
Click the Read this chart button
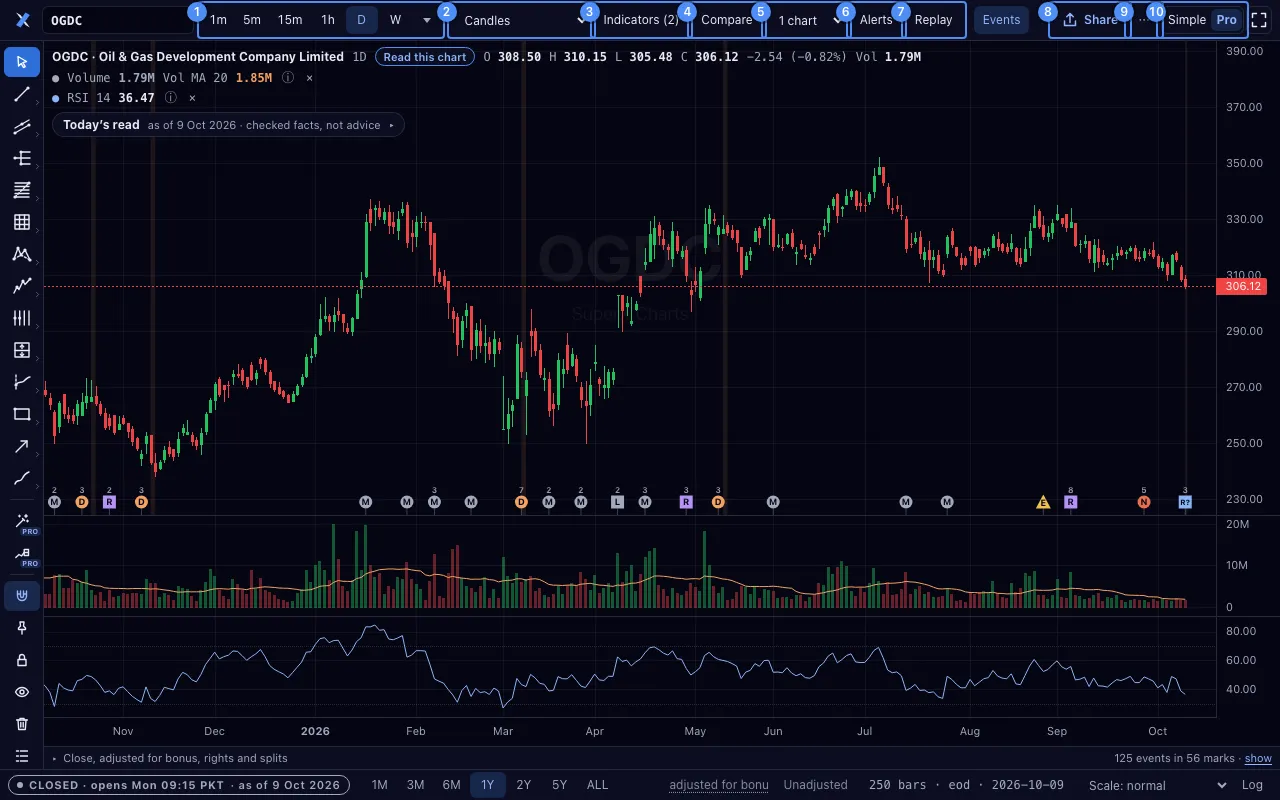tap(425, 57)
